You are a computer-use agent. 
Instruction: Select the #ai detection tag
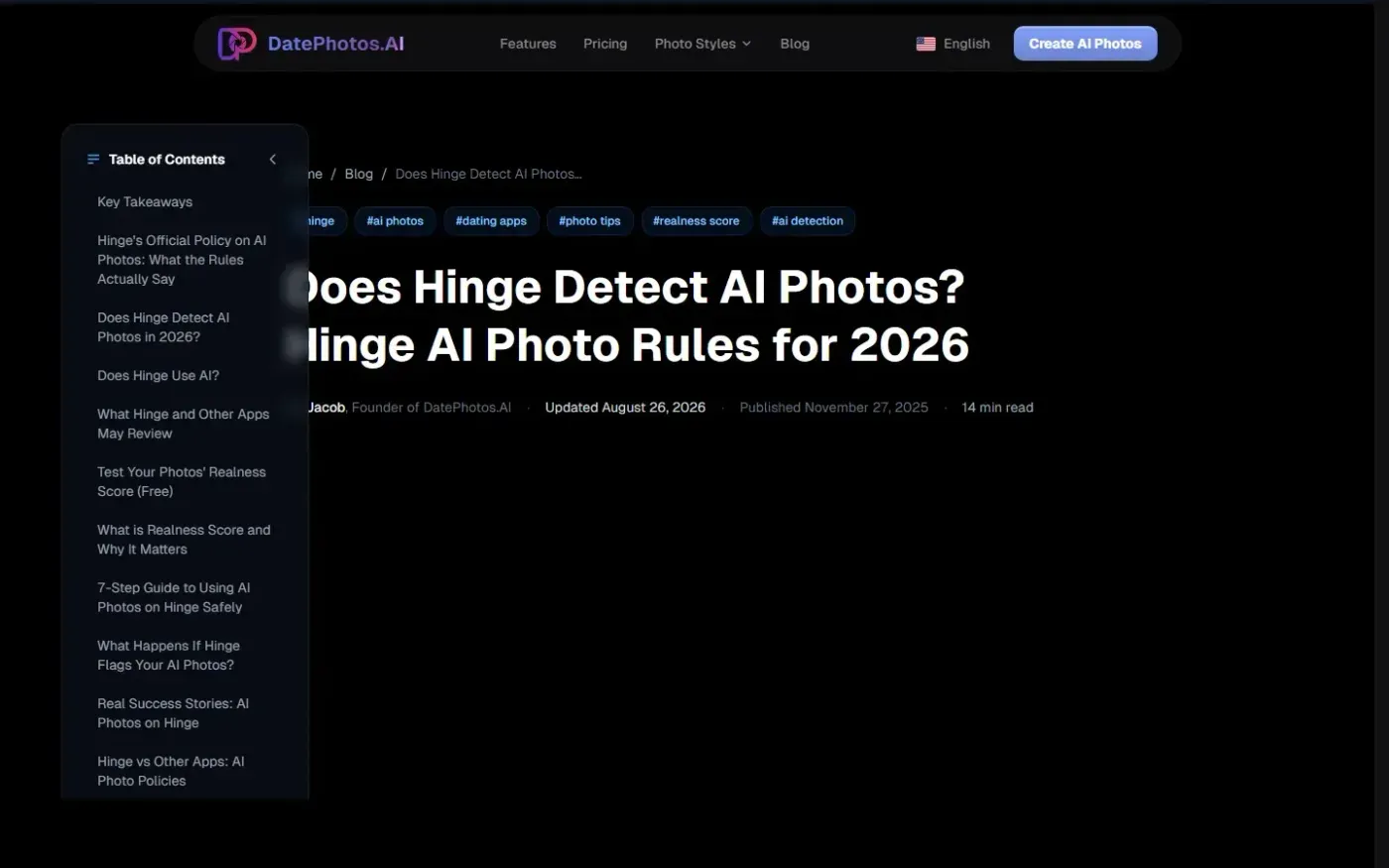(x=808, y=221)
